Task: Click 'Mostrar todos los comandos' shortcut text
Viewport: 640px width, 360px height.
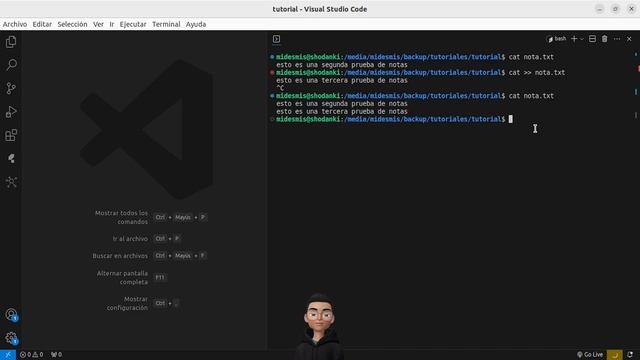Action: coord(121,218)
